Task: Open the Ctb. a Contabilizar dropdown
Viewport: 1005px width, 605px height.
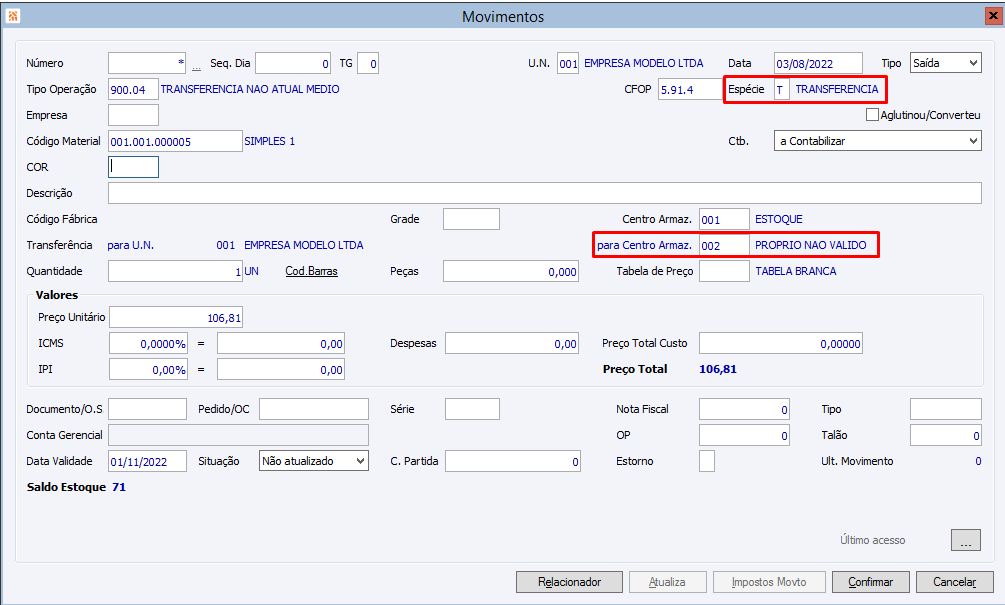Action: pyautogui.click(x=877, y=141)
